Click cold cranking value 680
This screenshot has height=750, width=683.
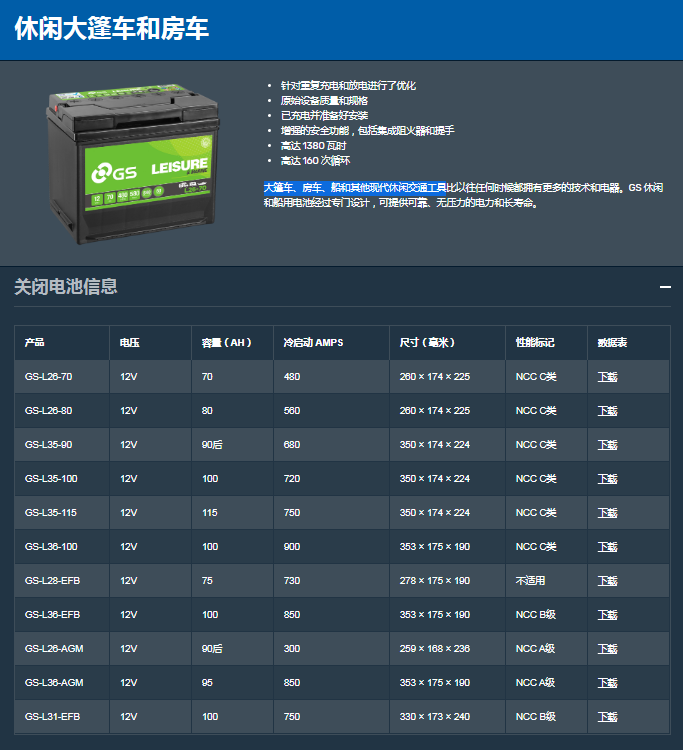click(x=292, y=445)
